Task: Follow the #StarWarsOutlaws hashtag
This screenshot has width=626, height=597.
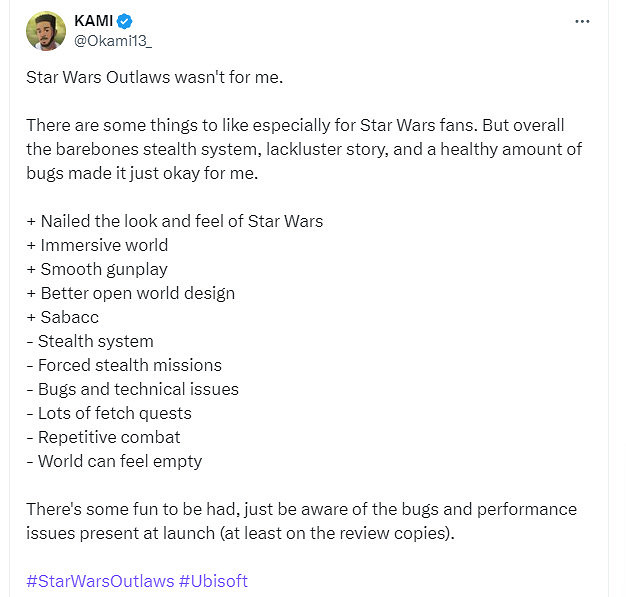Action: (99, 581)
